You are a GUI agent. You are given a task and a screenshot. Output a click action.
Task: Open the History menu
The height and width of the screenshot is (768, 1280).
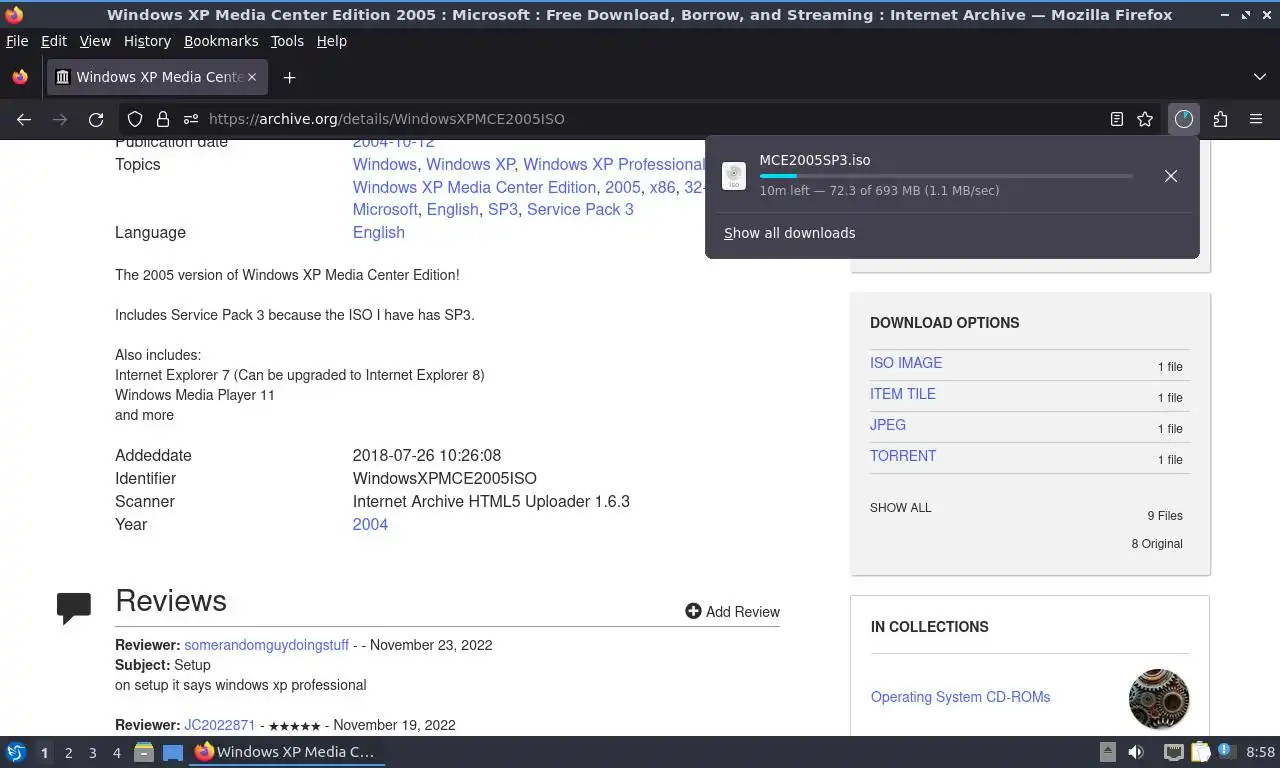pos(147,41)
